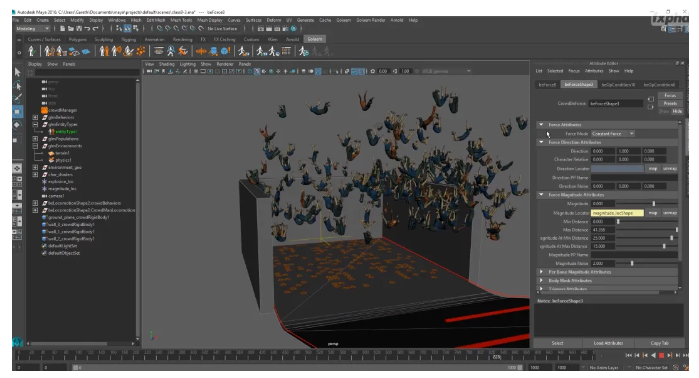699x378 pixels.
Task: Open the Deform menu
Action: click(274, 20)
